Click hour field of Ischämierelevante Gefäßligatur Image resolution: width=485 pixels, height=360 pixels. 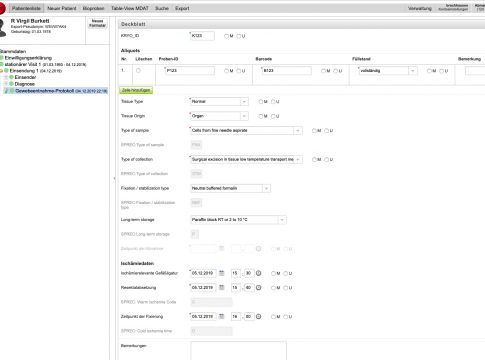(236, 273)
